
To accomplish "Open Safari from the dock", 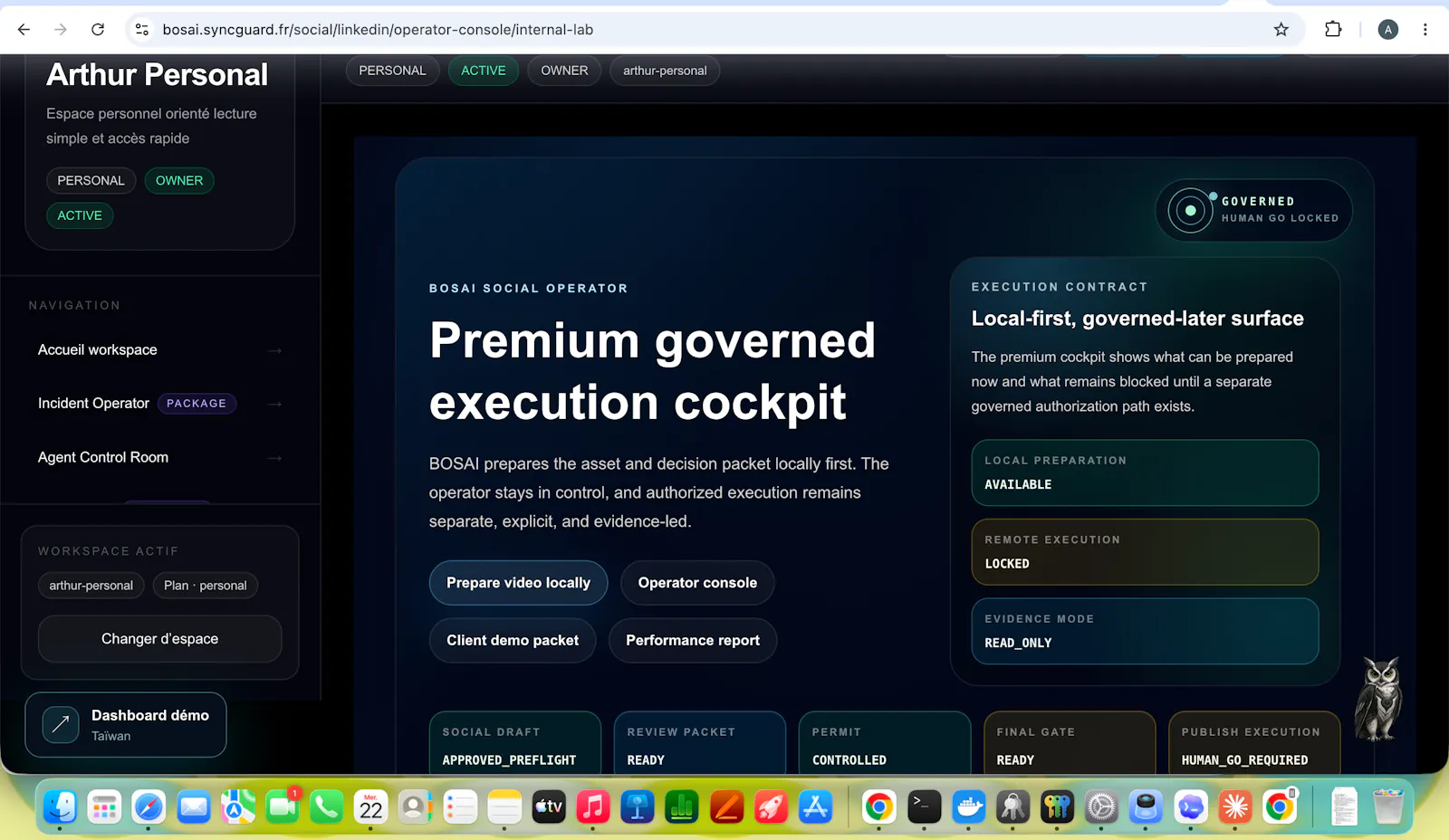I will click(x=149, y=807).
